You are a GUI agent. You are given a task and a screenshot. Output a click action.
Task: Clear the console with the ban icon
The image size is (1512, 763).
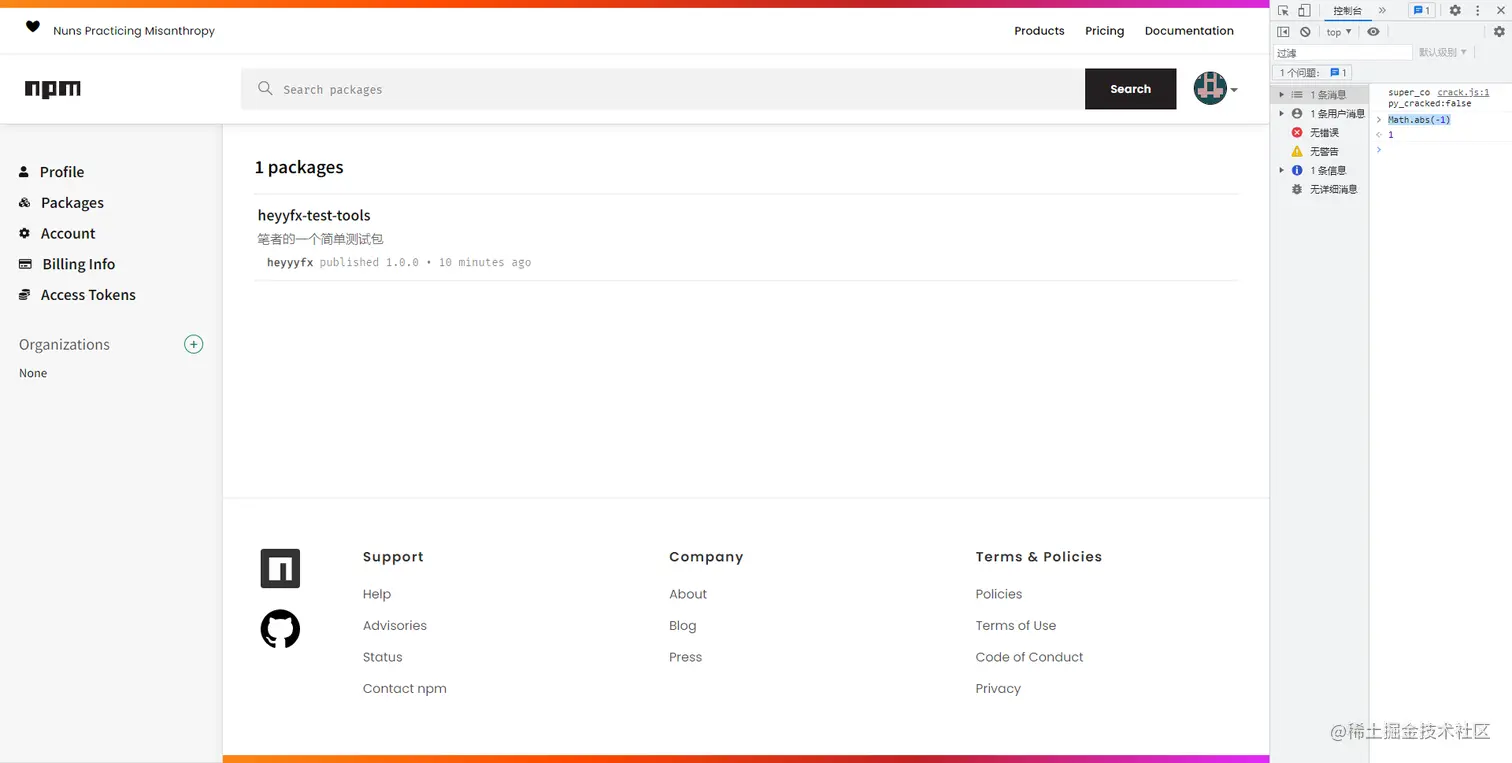click(x=1305, y=32)
